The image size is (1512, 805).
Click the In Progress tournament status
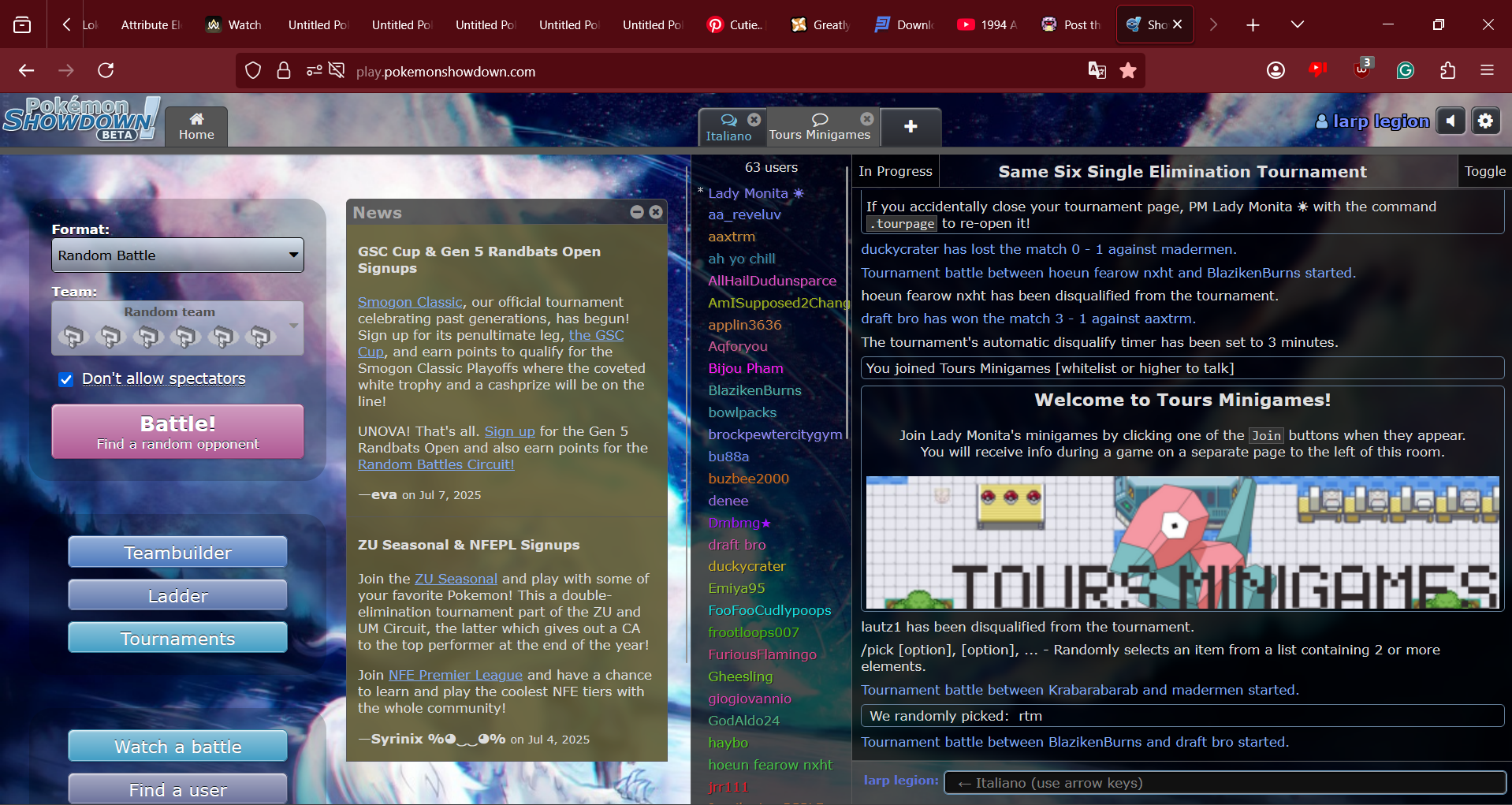(896, 171)
